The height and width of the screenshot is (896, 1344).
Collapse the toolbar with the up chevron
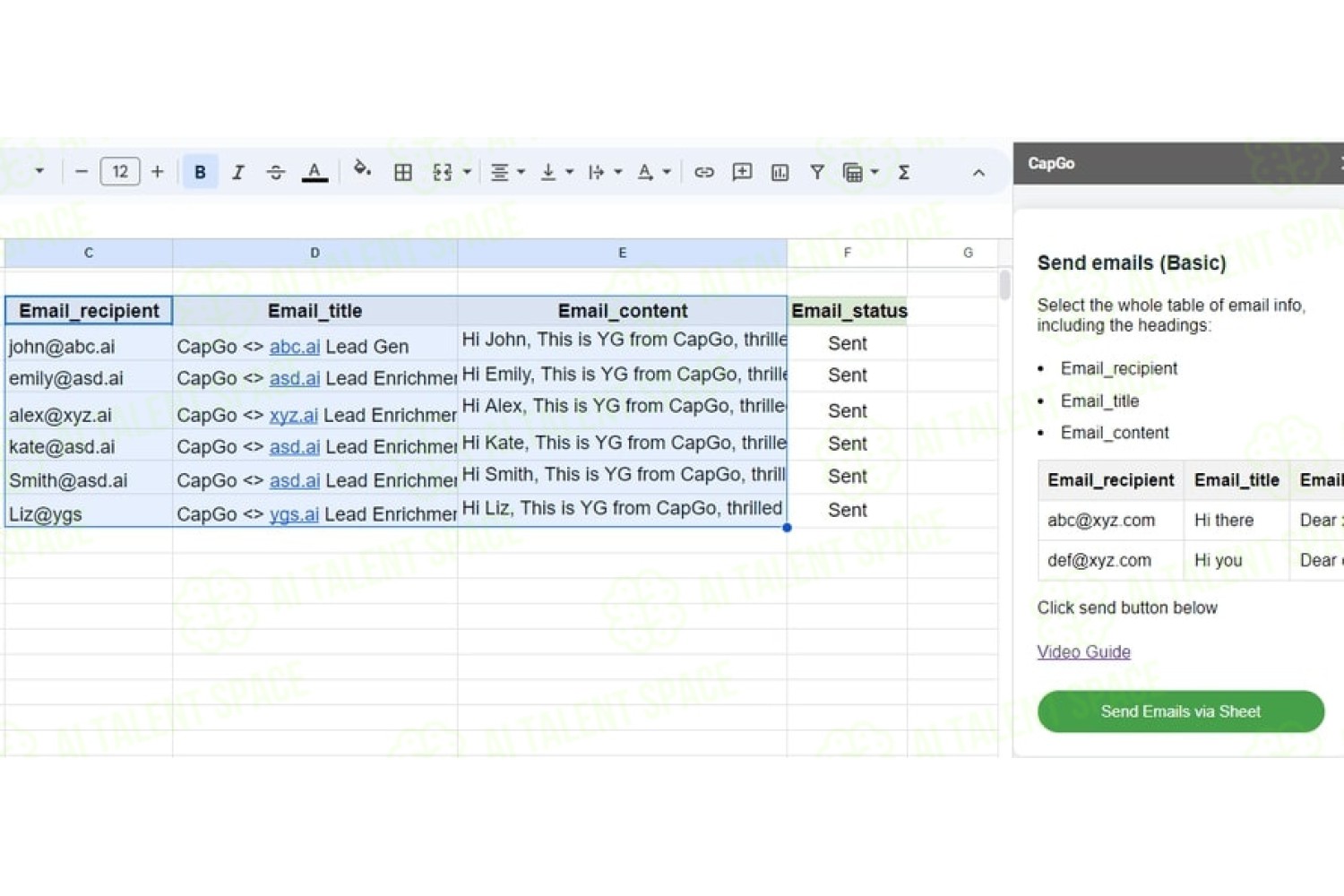(x=978, y=173)
